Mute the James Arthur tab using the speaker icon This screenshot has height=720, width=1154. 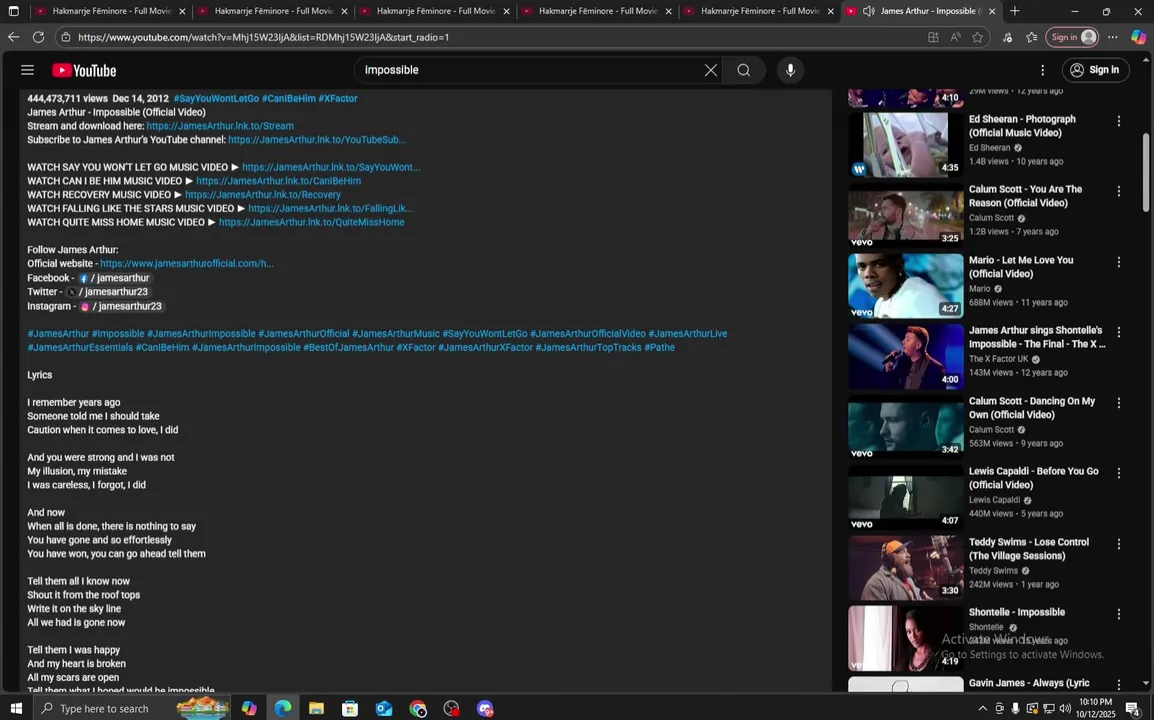(x=868, y=11)
